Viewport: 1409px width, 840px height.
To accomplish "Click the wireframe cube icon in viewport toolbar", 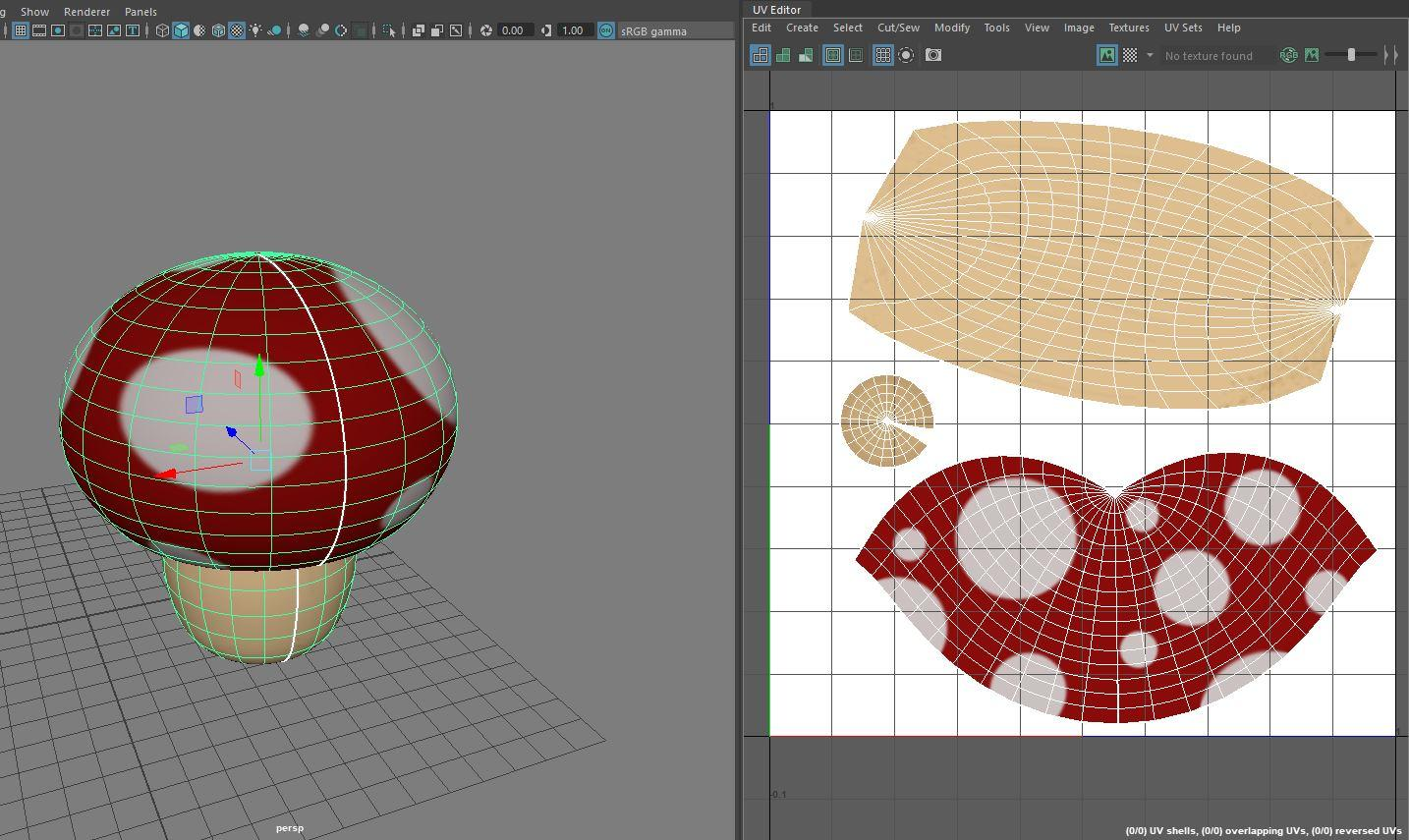I will [162, 30].
